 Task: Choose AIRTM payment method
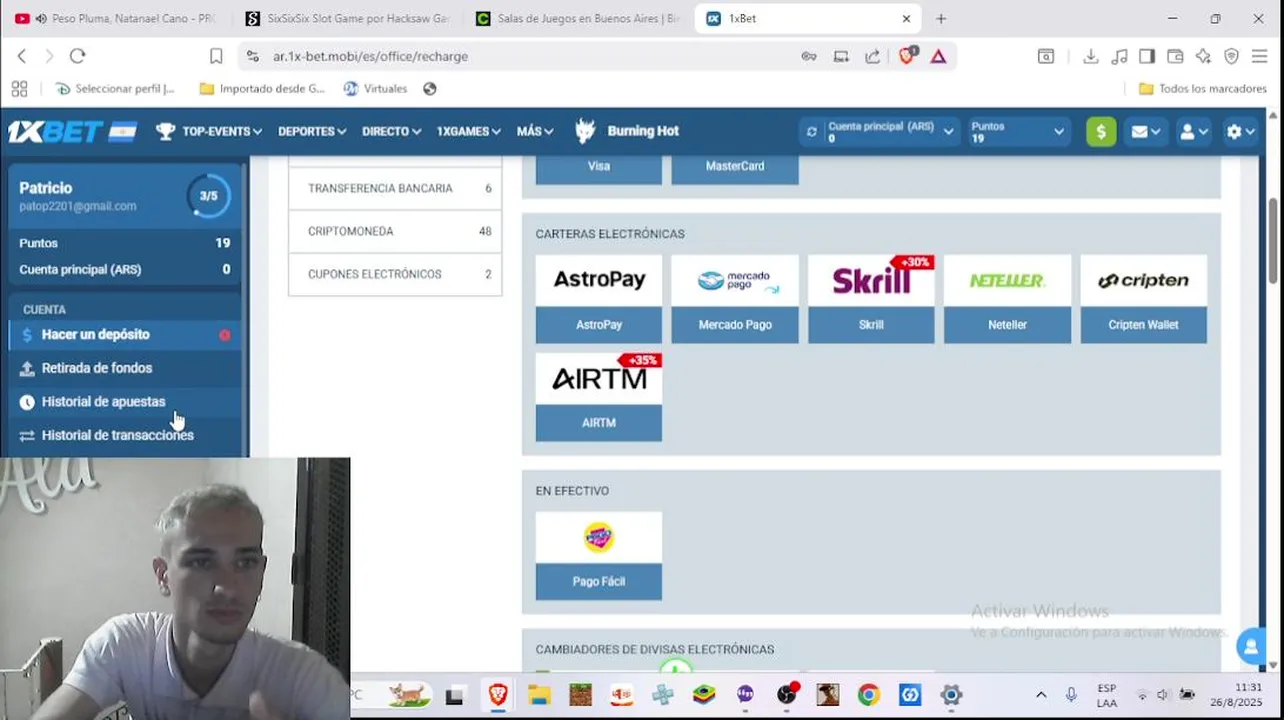pos(599,397)
